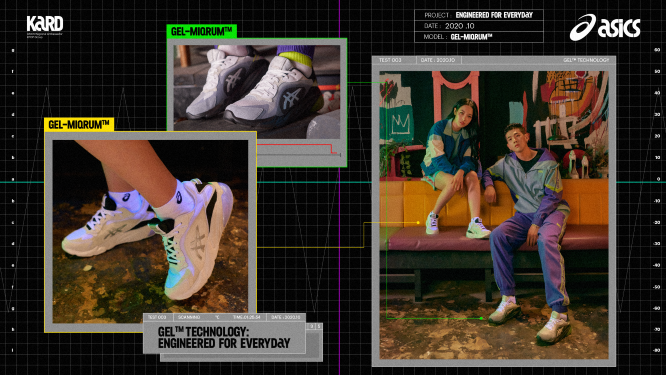Screen dimensions: 666x375
Task: Open the couple on sofa photo
Action: (x=494, y=215)
